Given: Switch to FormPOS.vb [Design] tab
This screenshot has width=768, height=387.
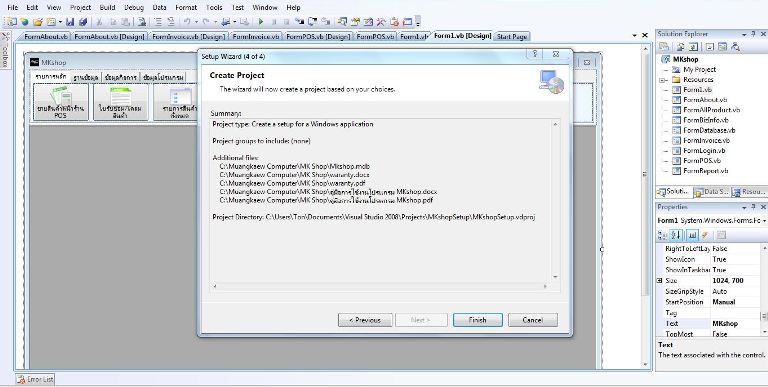Looking at the screenshot, I should pyautogui.click(x=318, y=37).
